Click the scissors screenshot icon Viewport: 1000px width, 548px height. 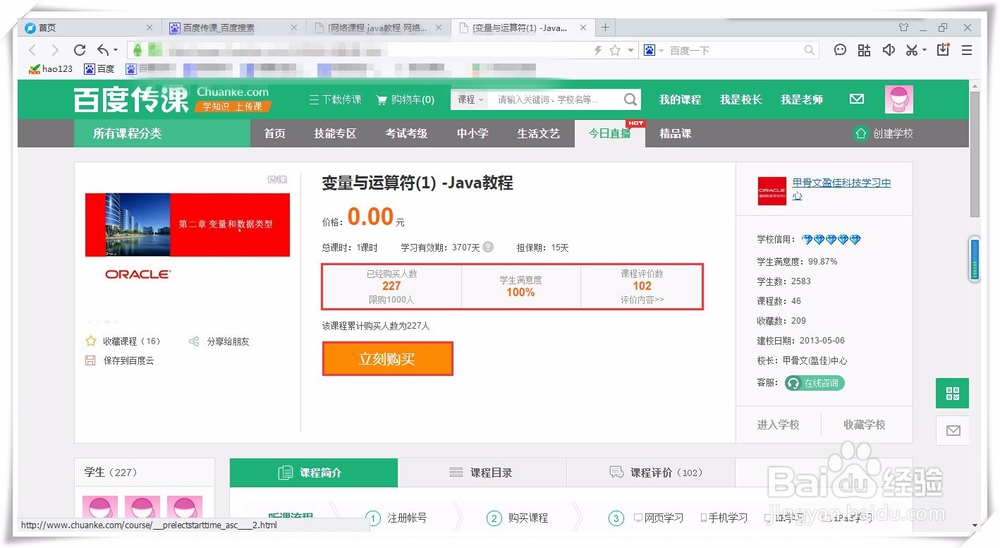911,50
